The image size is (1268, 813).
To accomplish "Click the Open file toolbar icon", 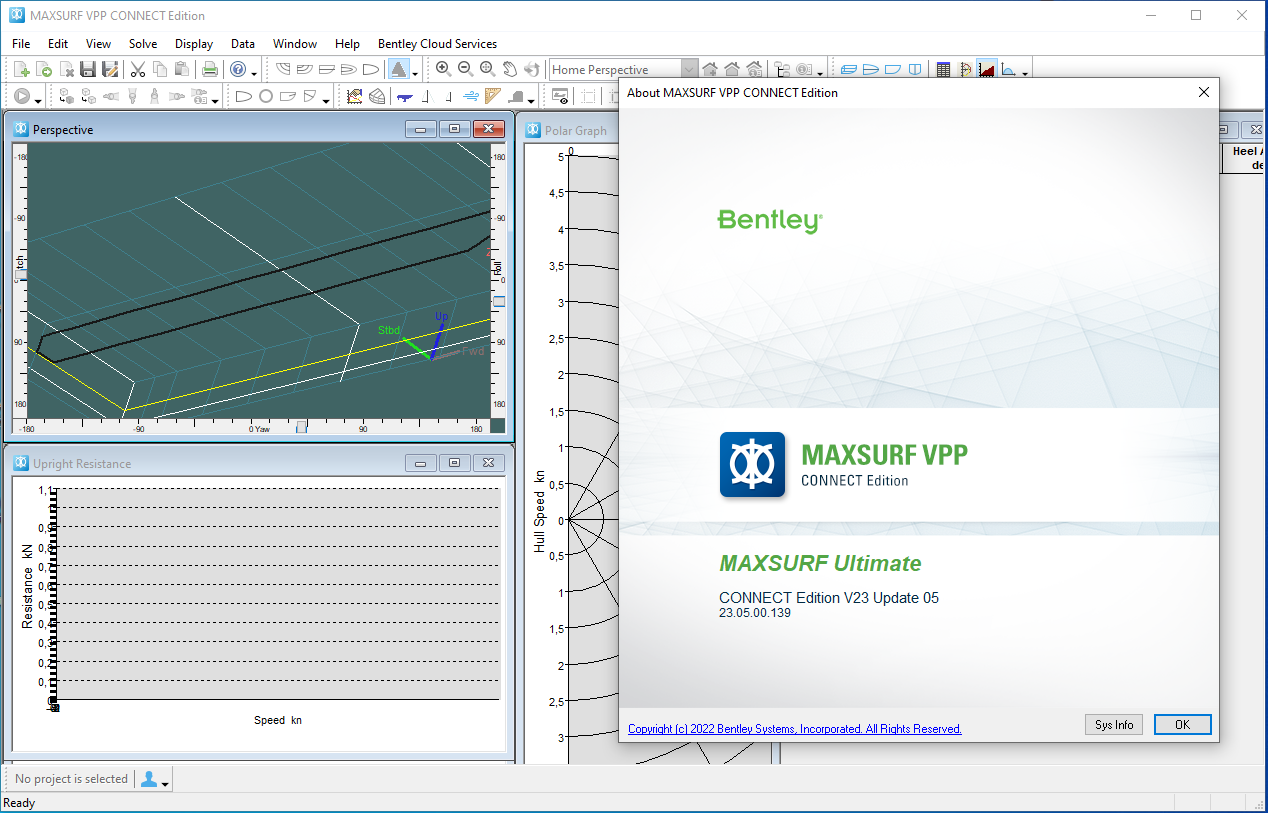I will point(44,69).
